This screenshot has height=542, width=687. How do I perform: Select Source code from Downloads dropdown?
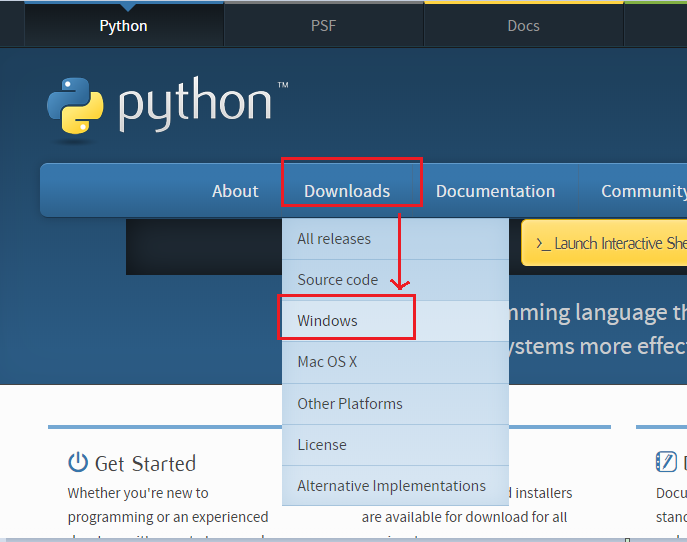395,280
